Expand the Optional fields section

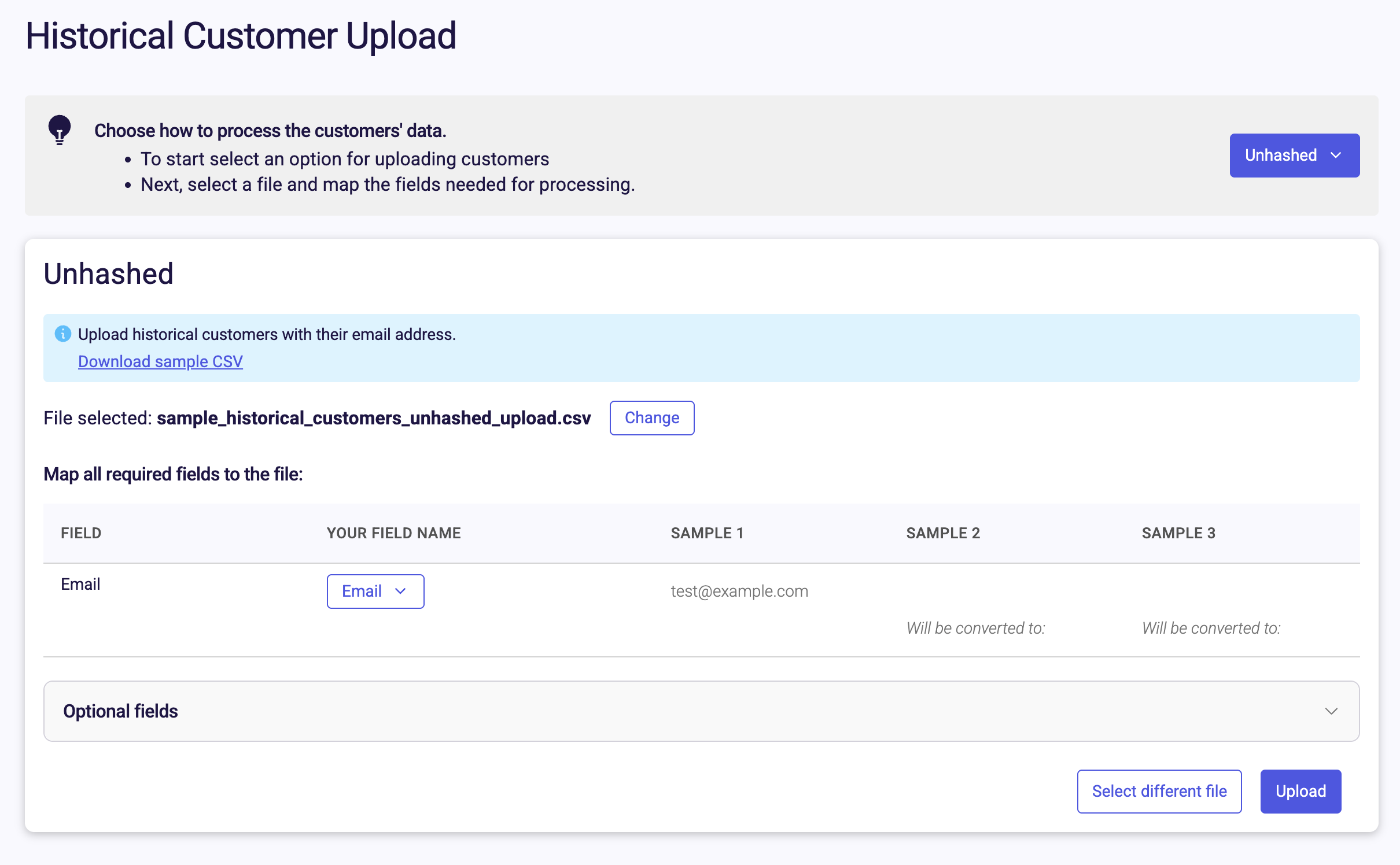701,711
